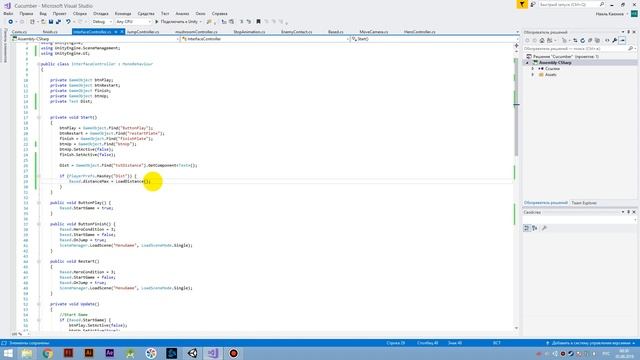This screenshot has width=640, height=360.
Task: Open the InterfaceController class dropdown
Action: (265, 39)
